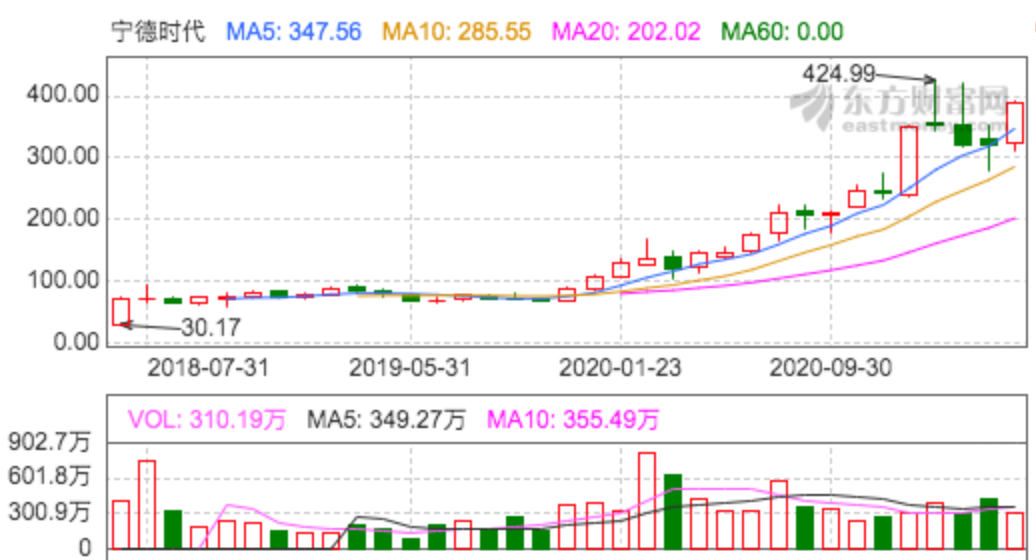Click the 30.17 low price annotation
This screenshot has width=1036, height=560.
(211, 328)
